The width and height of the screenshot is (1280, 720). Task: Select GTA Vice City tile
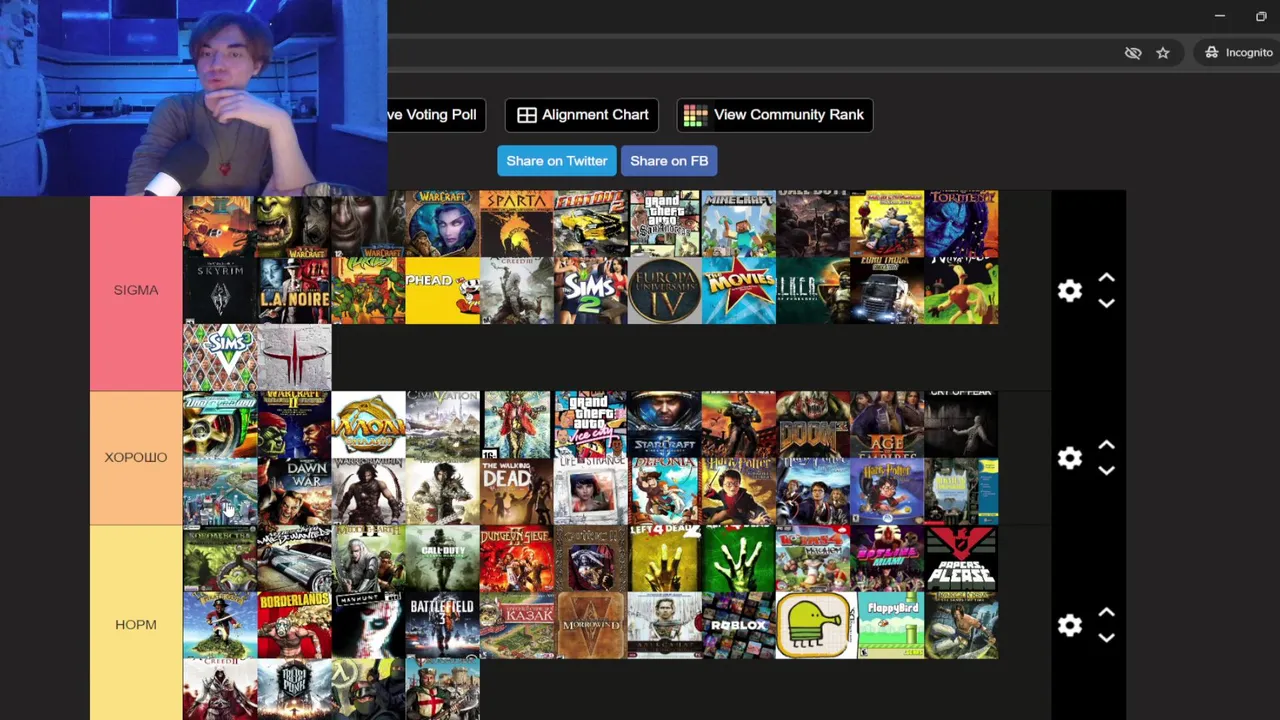pos(590,425)
